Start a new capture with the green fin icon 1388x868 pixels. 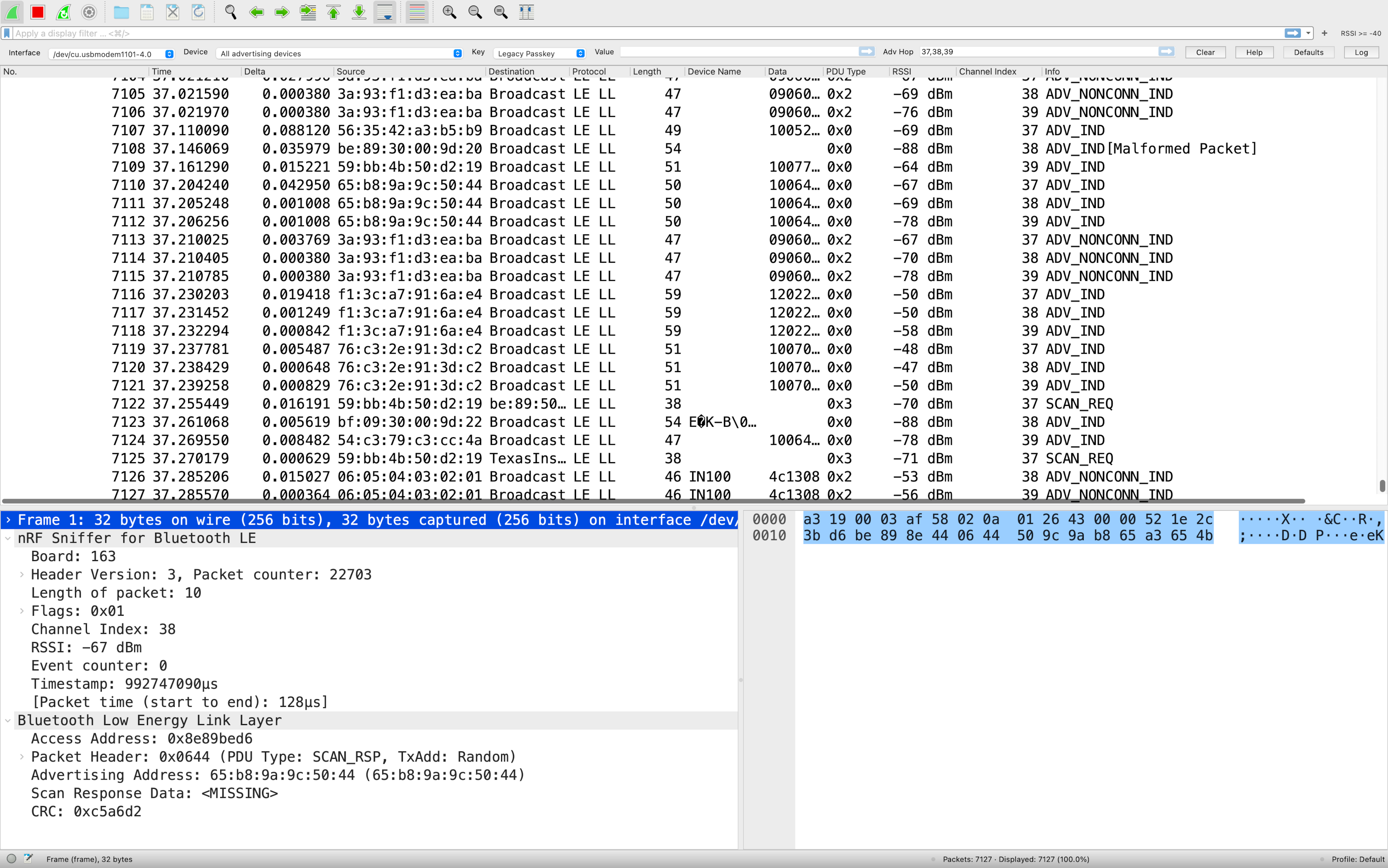[12, 12]
